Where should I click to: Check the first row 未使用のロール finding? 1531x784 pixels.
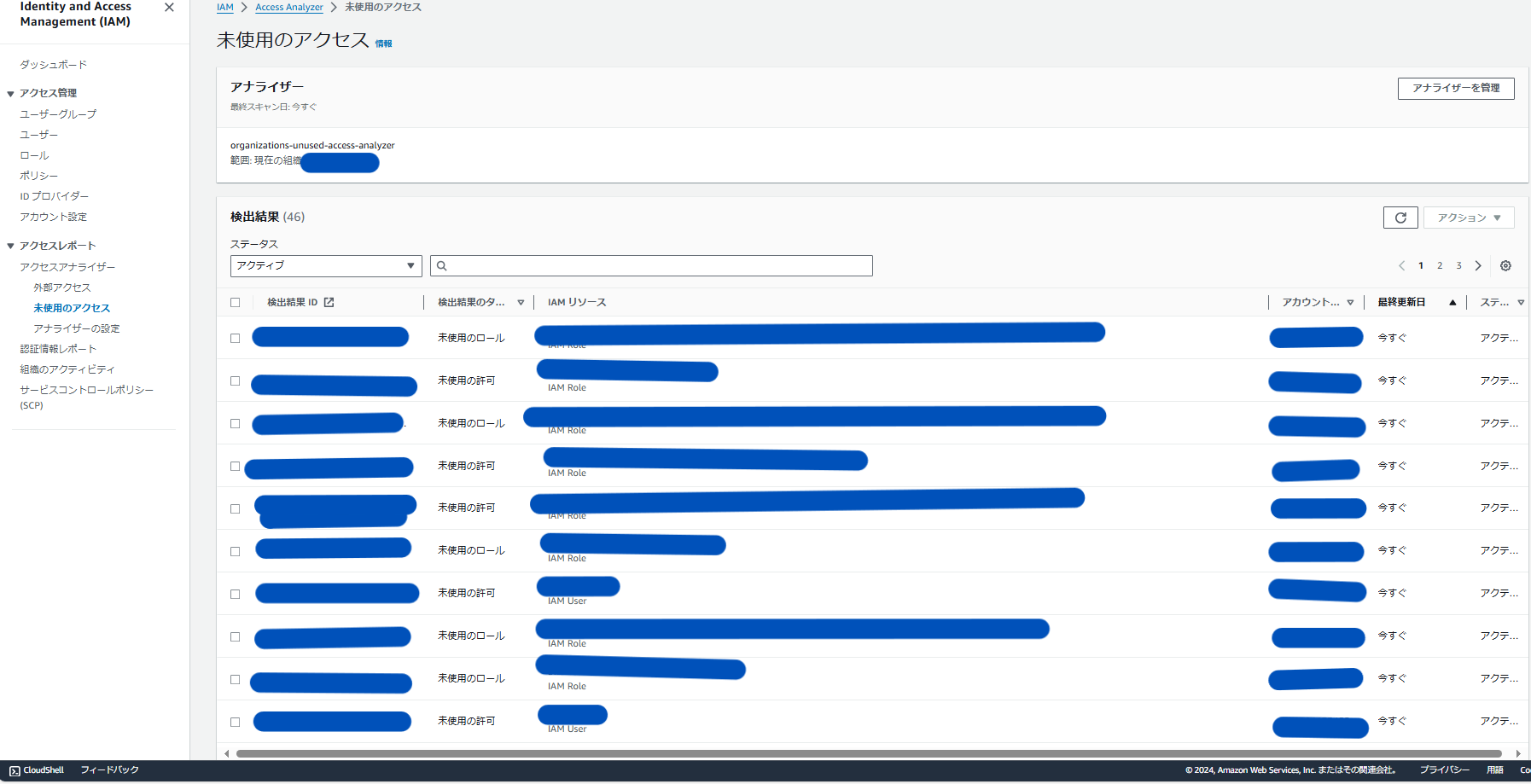pos(236,338)
